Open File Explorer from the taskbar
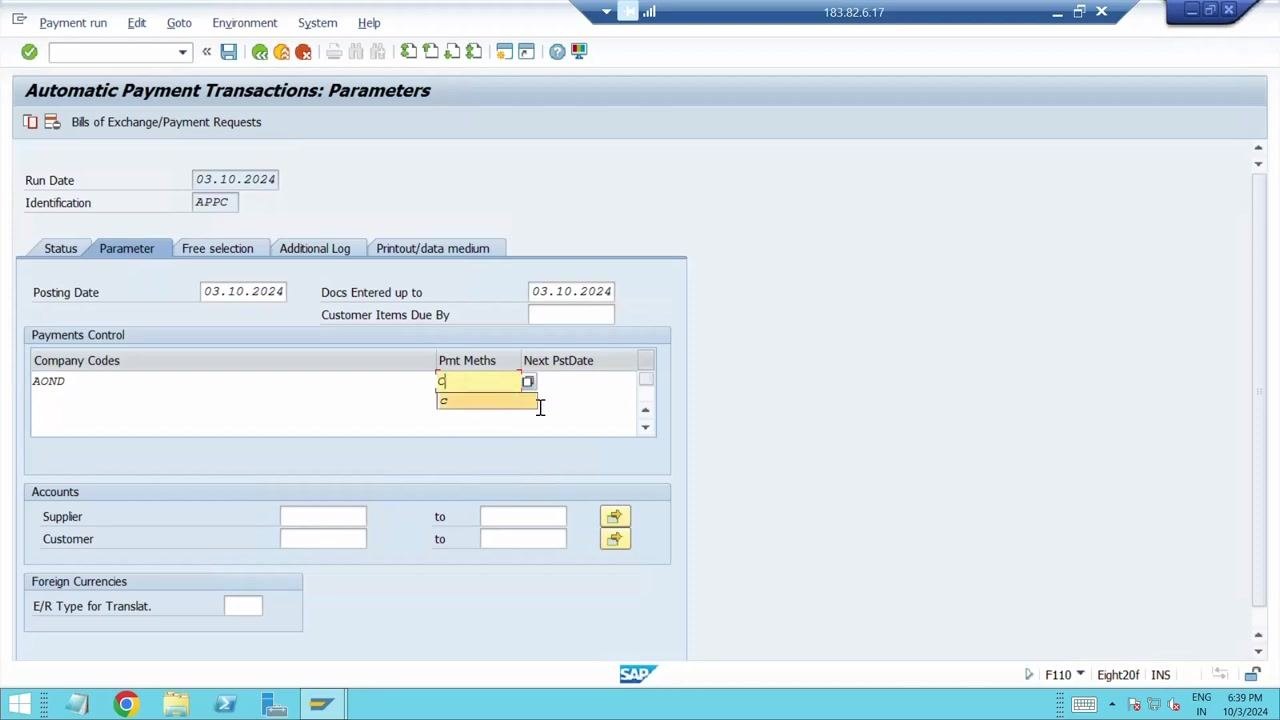Image resolution: width=1280 pixels, height=720 pixels. coord(176,705)
